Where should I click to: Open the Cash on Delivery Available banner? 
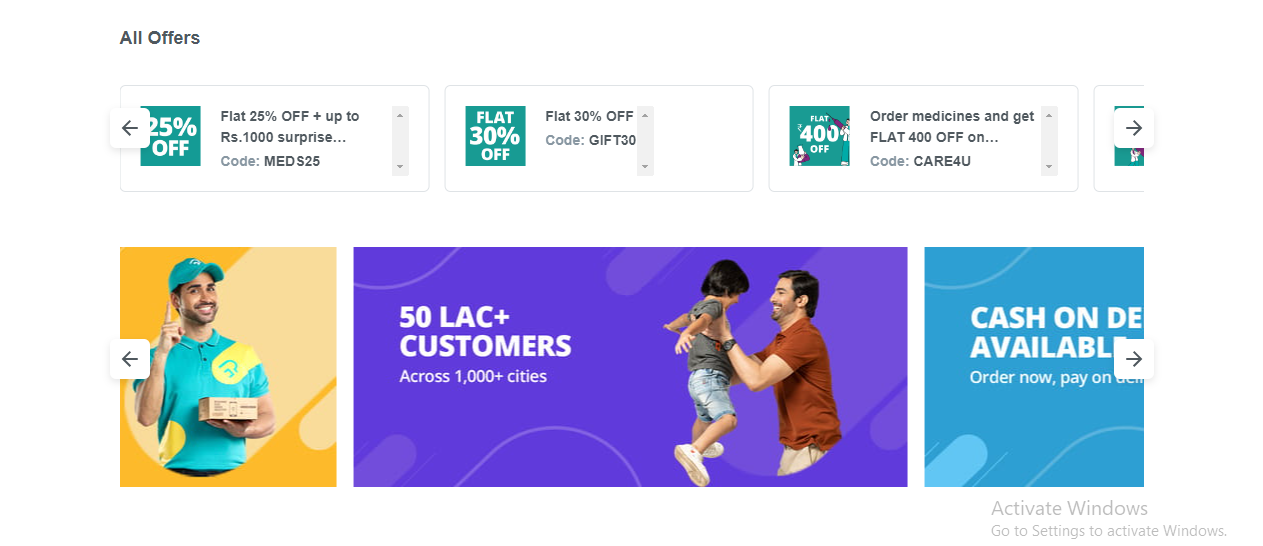[1034, 367]
